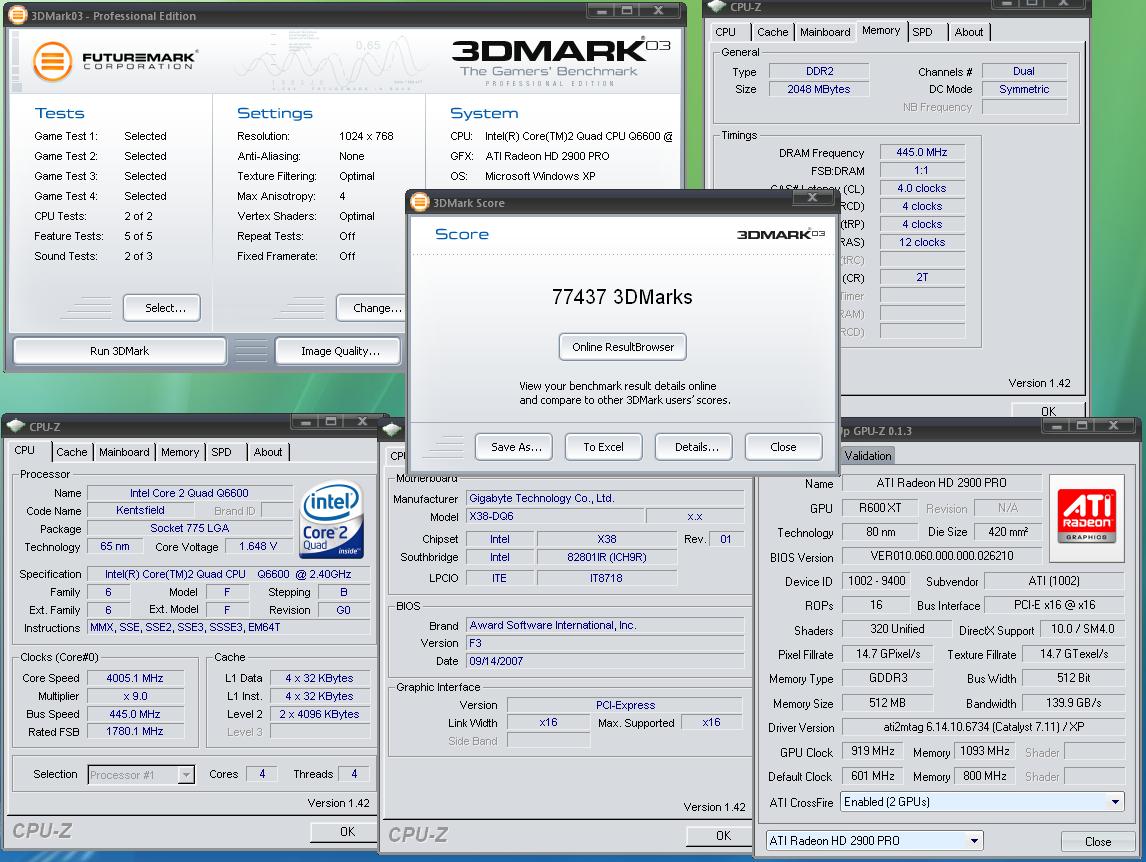This screenshot has width=1146, height=862.
Task: Open the GPU selection dropdown in GPU-Z
Action: [x=974, y=841]
